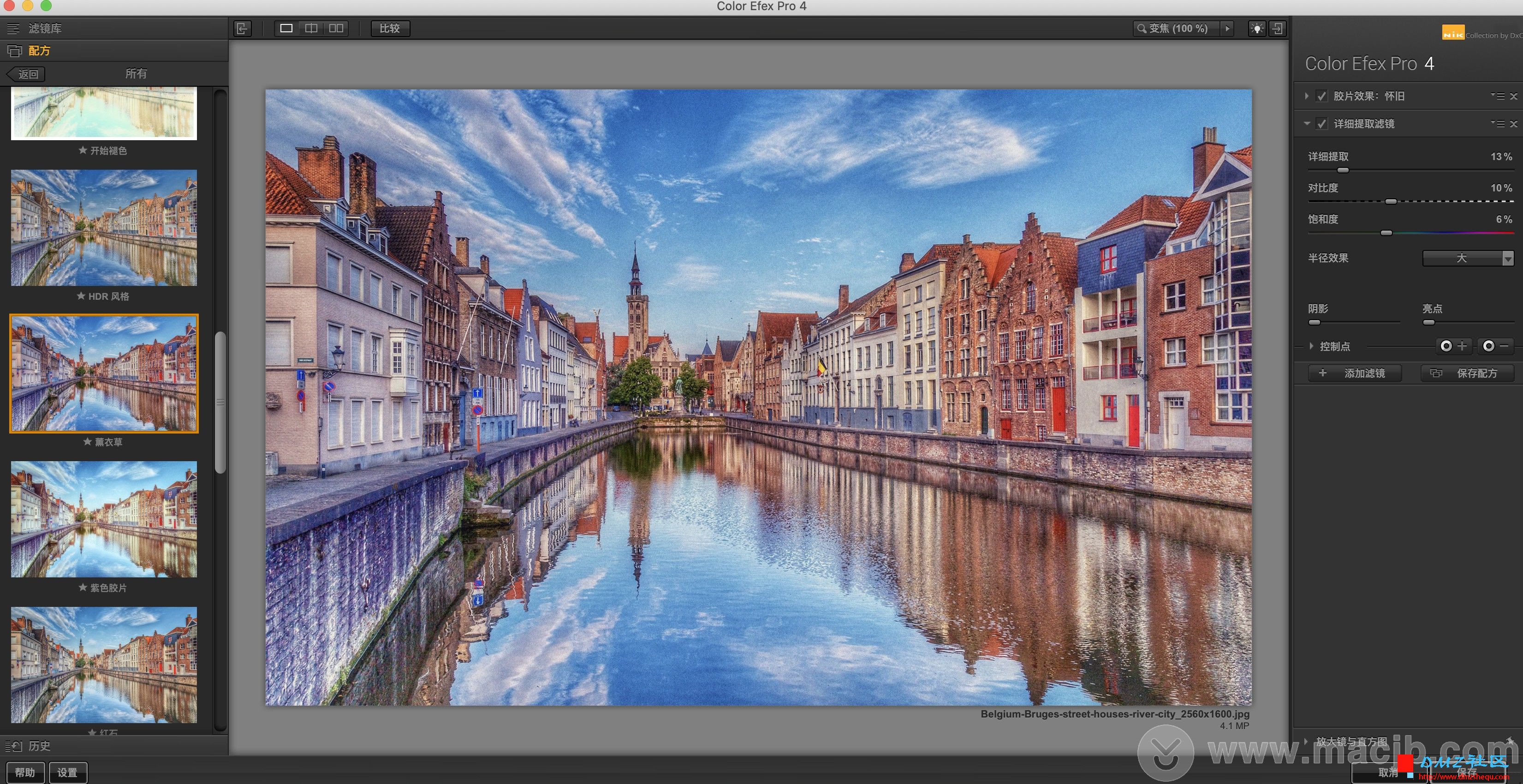
Task: Uncheck the 胶片效果: 怀旧 filter checkbox
Action: coord(1322,96)
